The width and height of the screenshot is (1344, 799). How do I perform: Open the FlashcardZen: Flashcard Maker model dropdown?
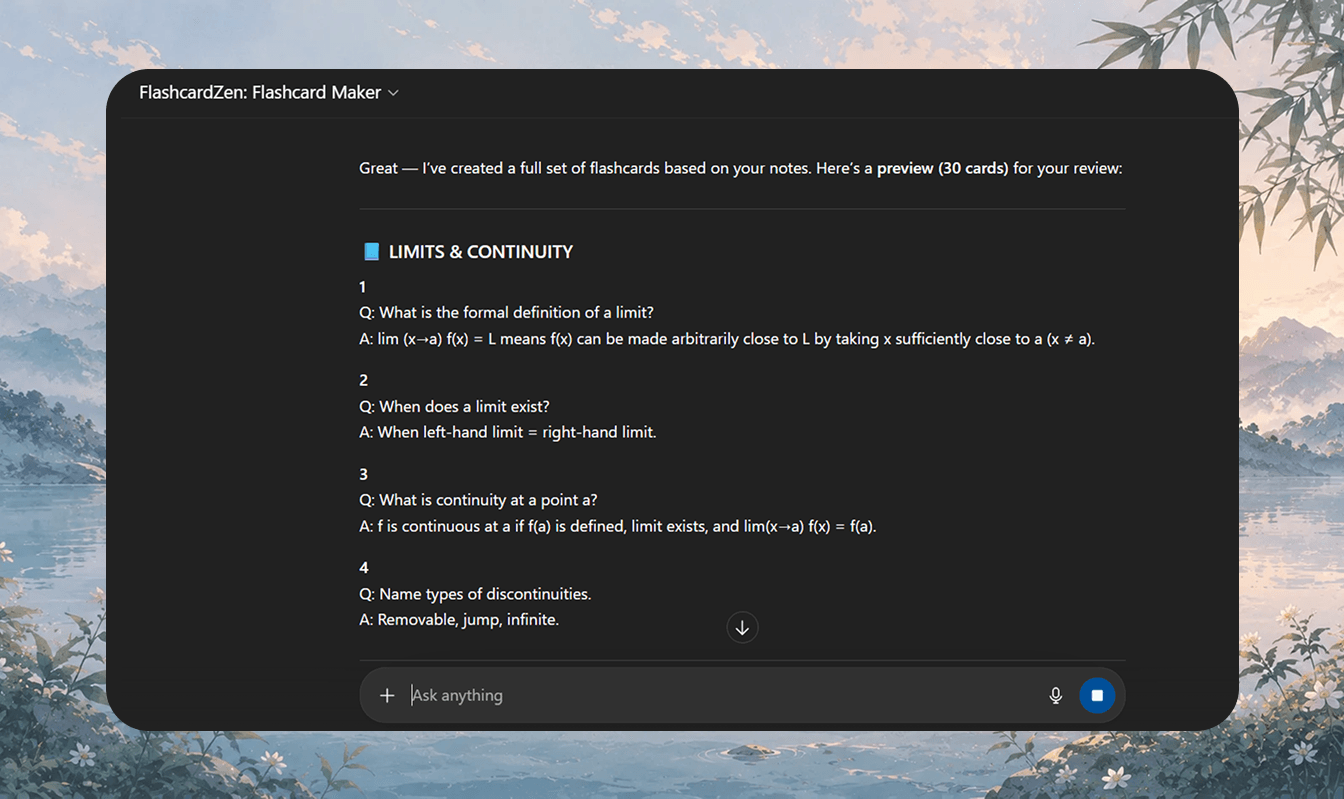pyautogui.click(x=269, y=93)
